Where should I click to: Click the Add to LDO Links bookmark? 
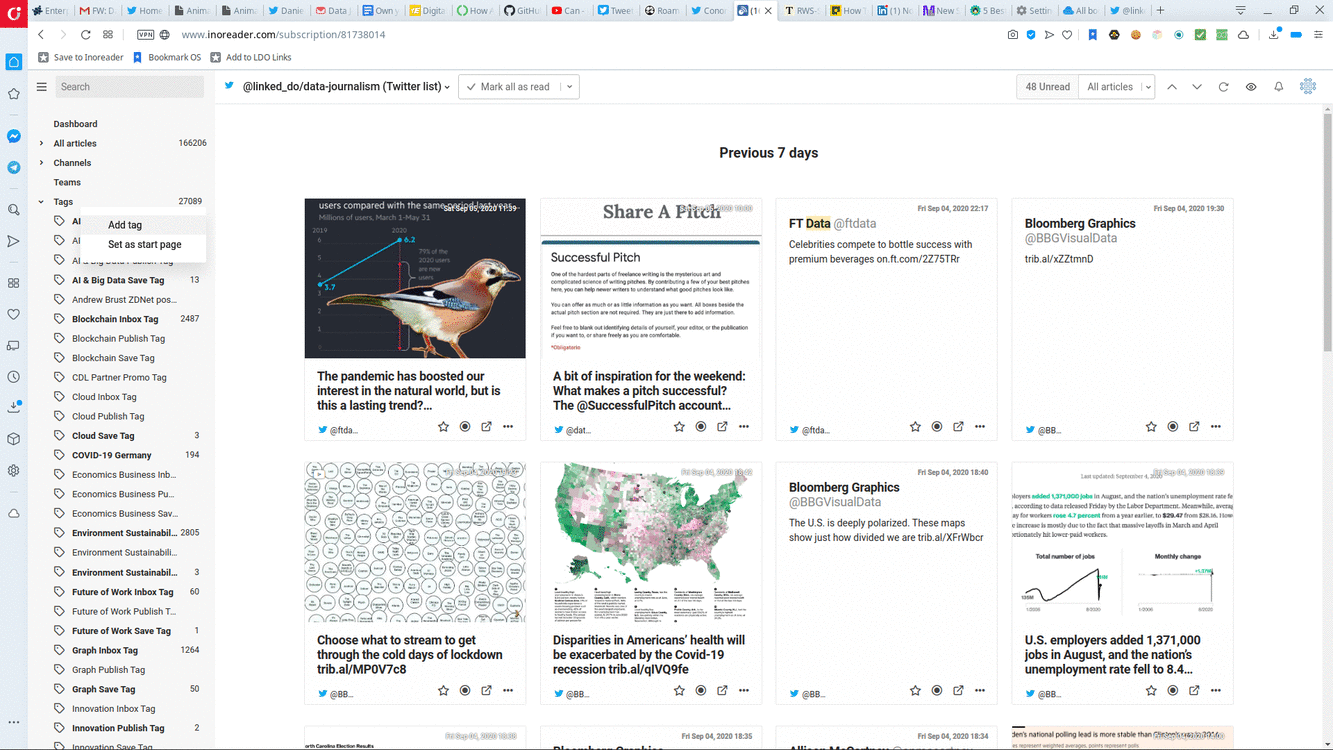(x=250, y=58)
